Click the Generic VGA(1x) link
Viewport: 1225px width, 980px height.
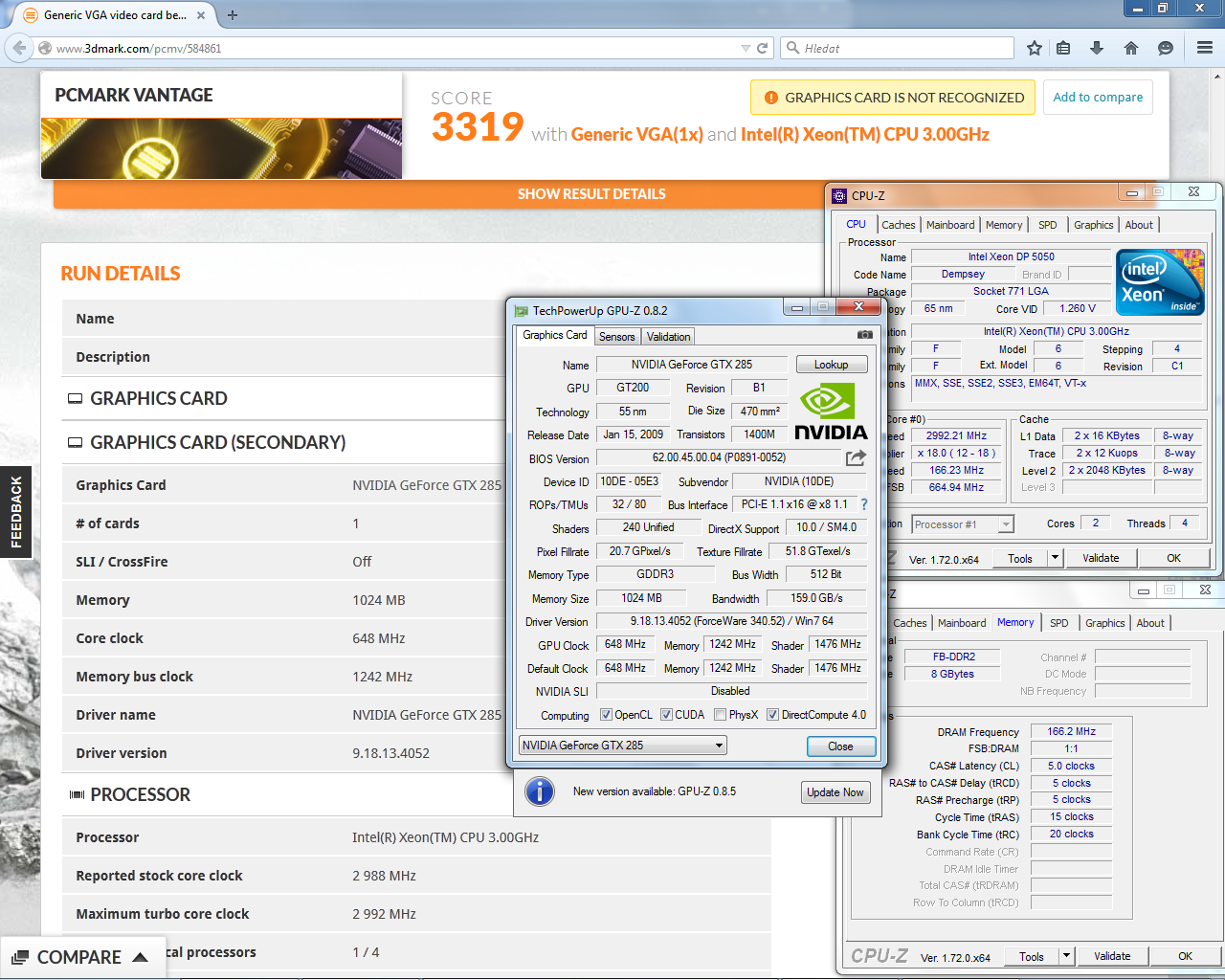(x=636, y=135)
